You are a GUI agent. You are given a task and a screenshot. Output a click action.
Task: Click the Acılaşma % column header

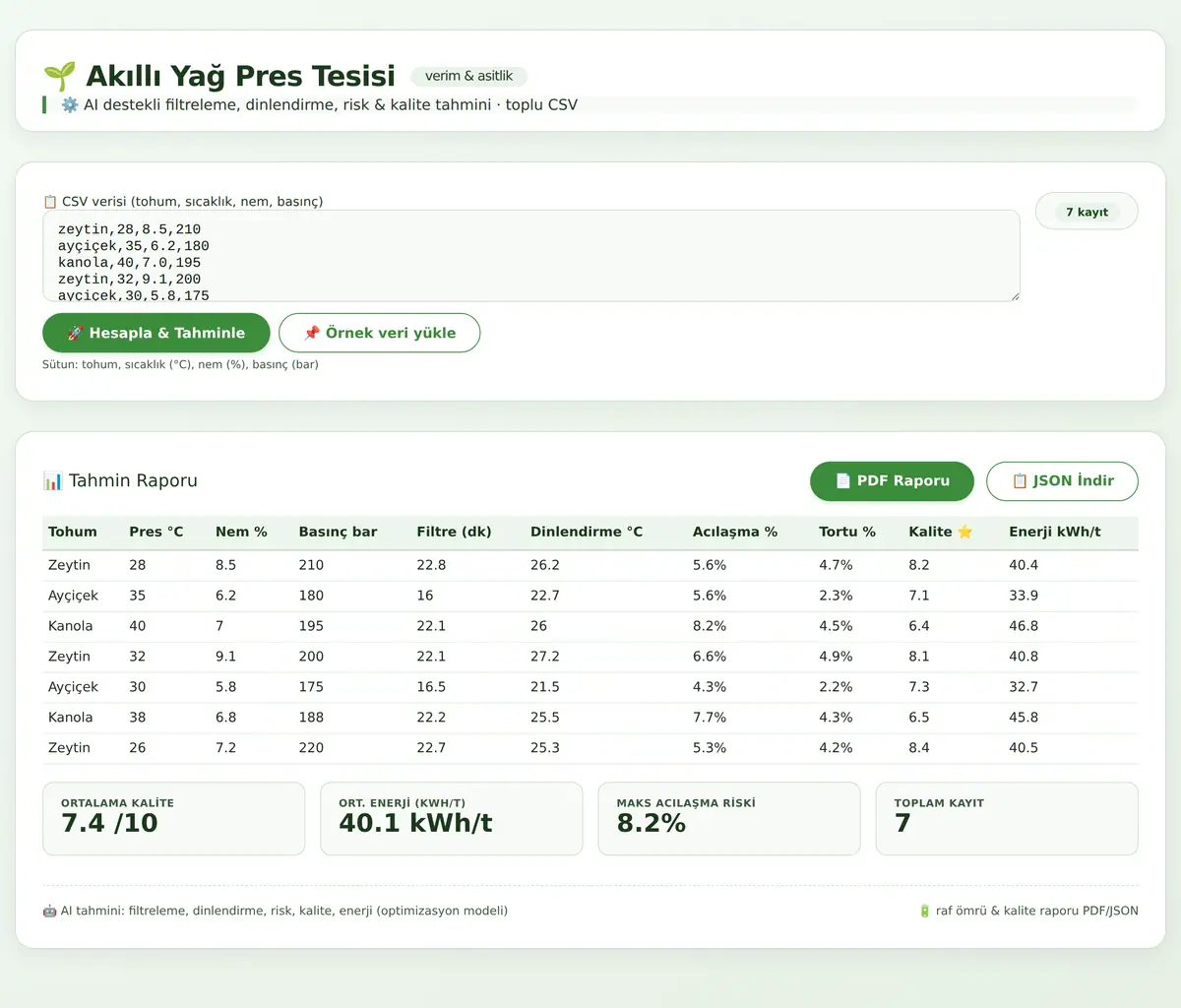(735, 532)
